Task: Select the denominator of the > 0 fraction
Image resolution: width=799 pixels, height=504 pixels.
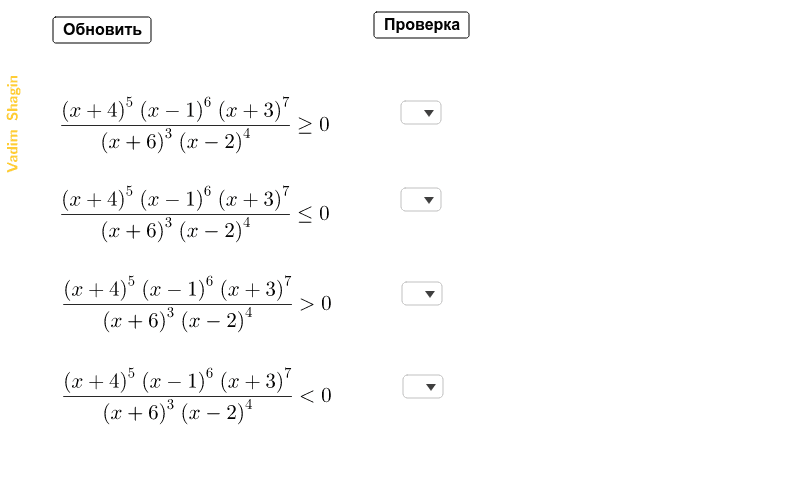Action: click(178, 320)
